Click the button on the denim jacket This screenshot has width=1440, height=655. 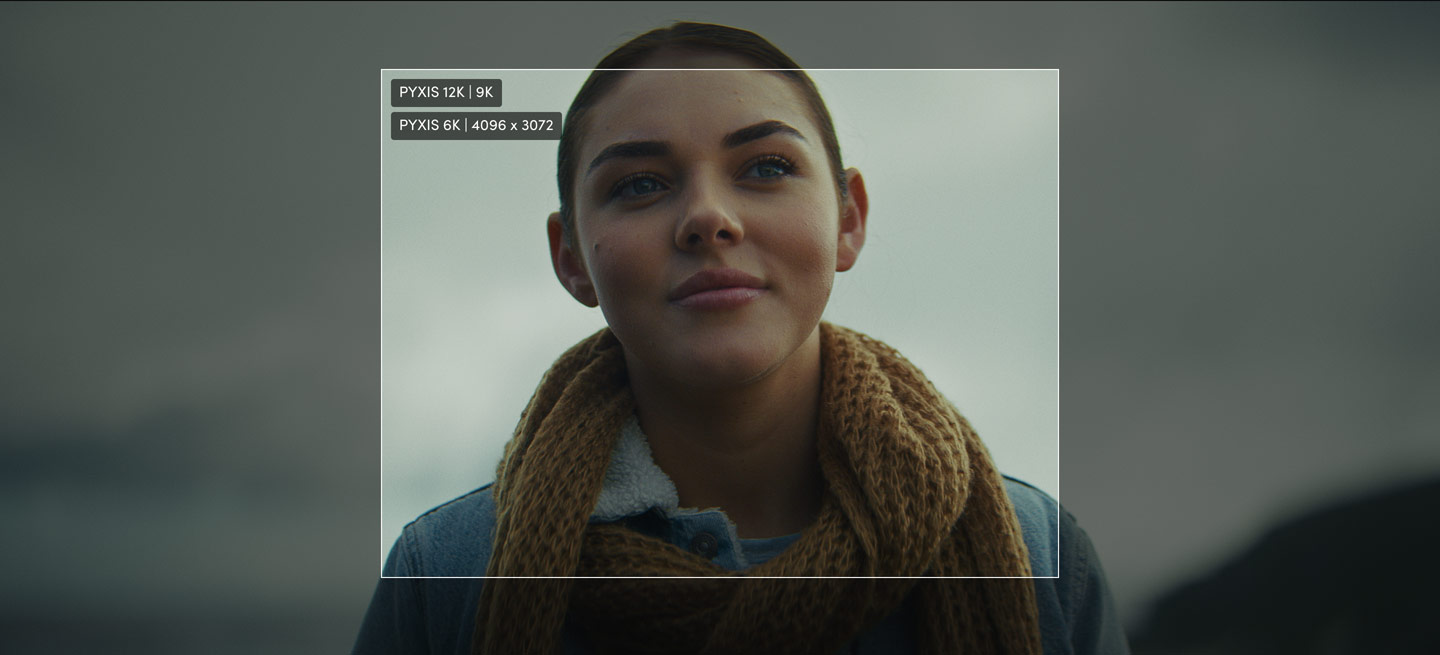click(706, 544)
